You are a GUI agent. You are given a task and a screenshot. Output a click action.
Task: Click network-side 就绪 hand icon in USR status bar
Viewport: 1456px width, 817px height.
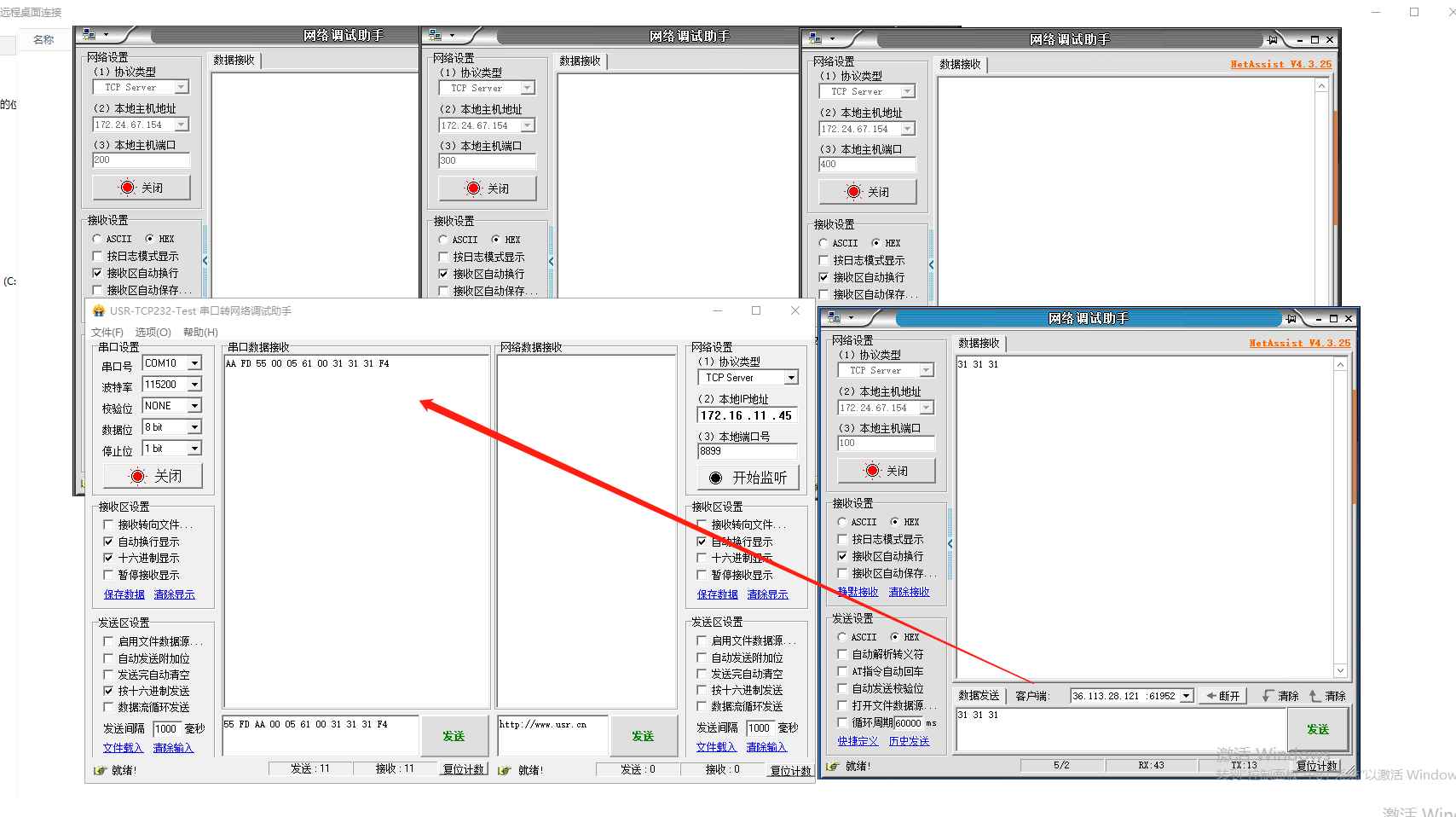pos(506,770)
